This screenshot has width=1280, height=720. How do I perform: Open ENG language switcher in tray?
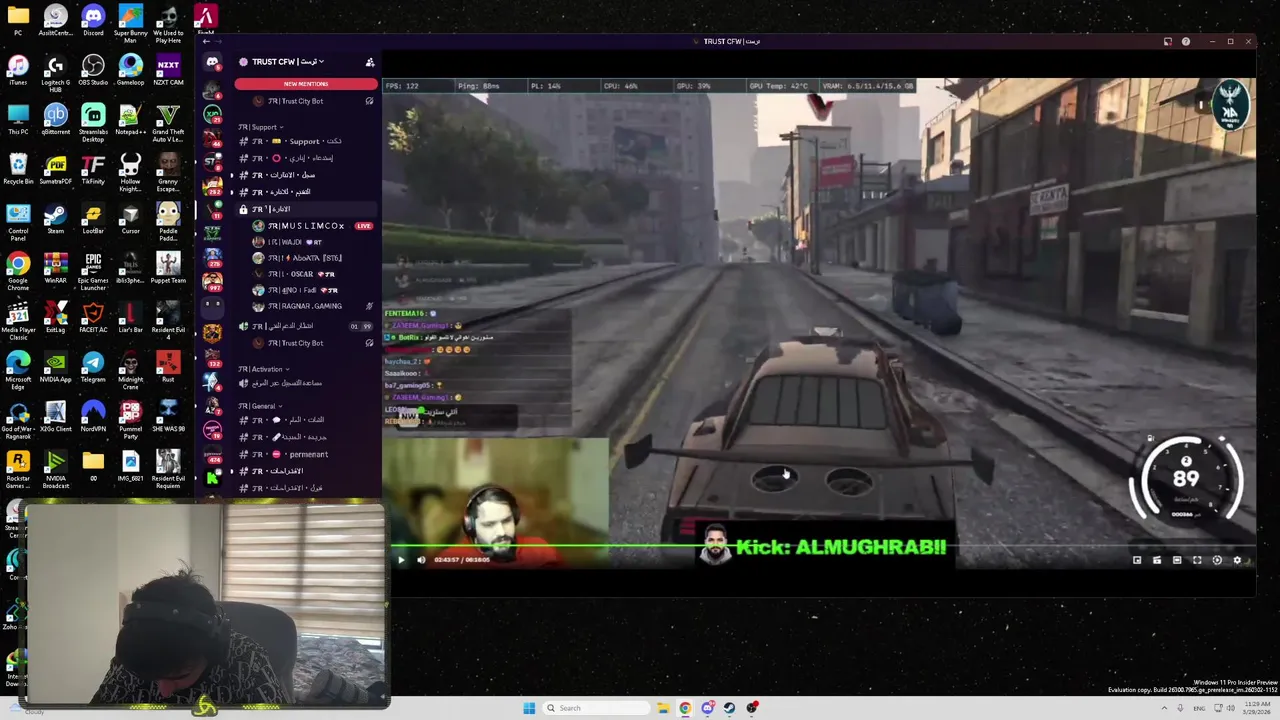(1199, 708)
